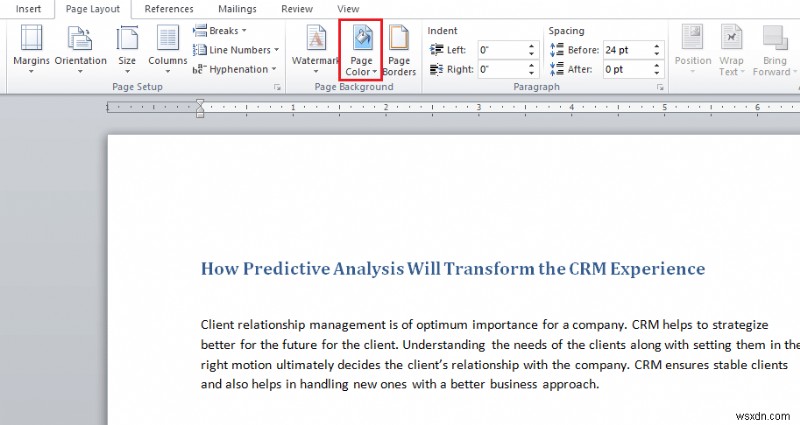Increase the left indent with the up arrow
This screenshot has height=425, width=800.
point(532,46)
